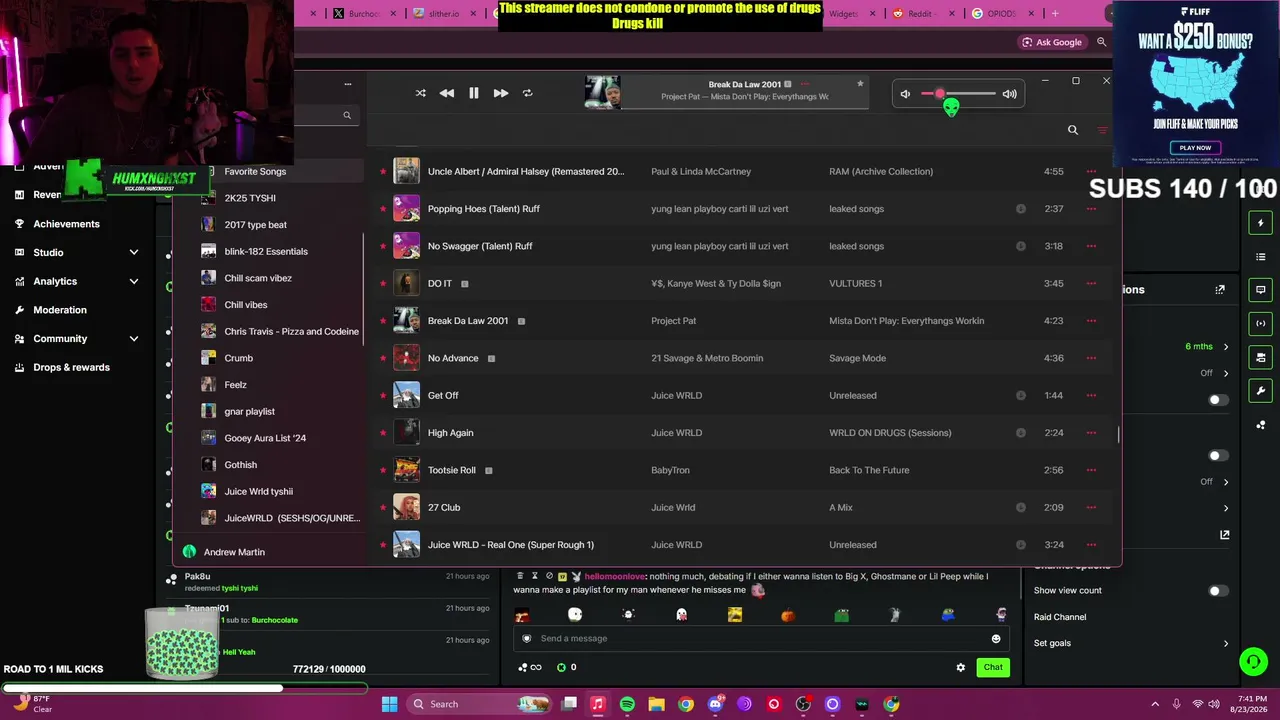1280x720 pixels.
Task: Skip forward to the next track
Action: pos(501,93)
